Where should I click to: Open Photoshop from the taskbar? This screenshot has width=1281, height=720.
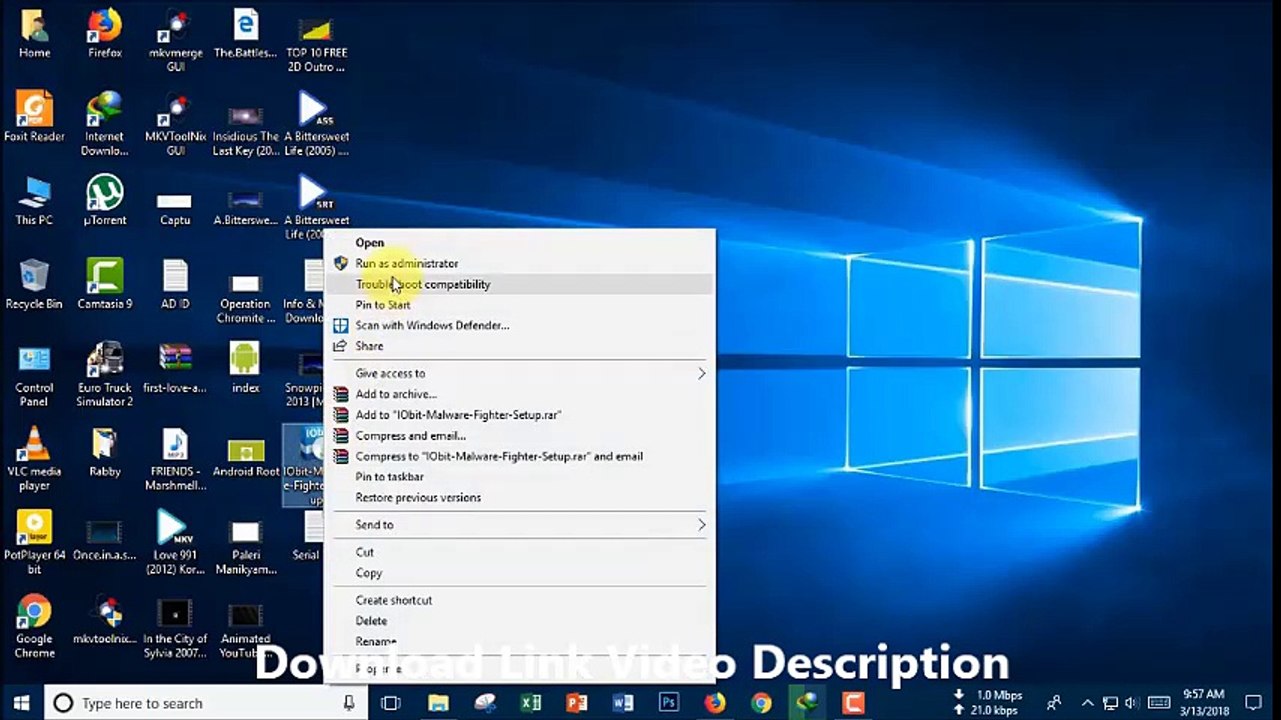[668, 703]
